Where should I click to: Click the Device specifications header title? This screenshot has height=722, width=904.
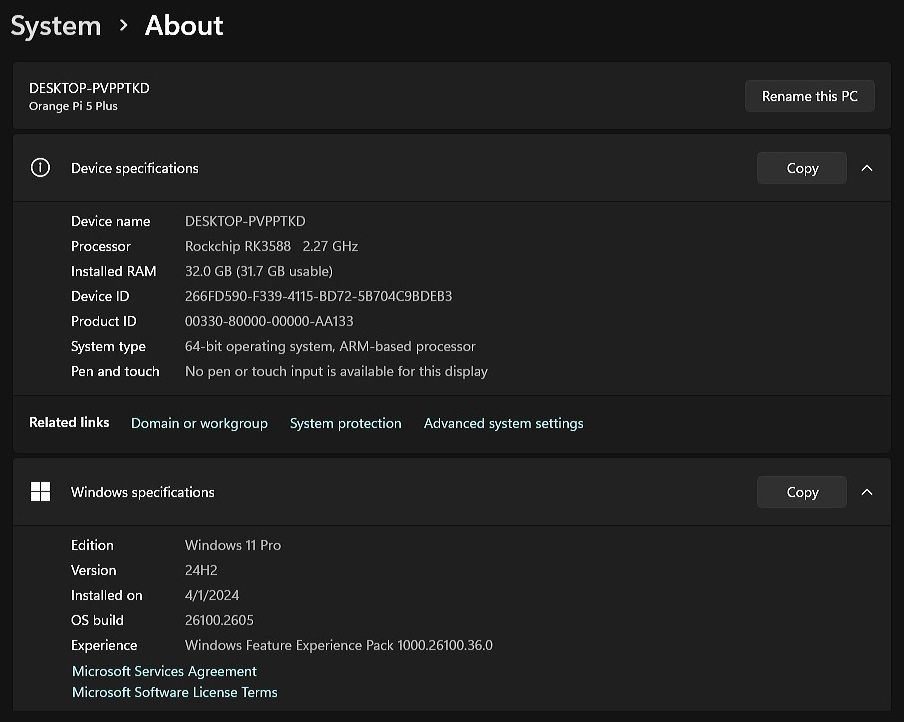point(135,168)
